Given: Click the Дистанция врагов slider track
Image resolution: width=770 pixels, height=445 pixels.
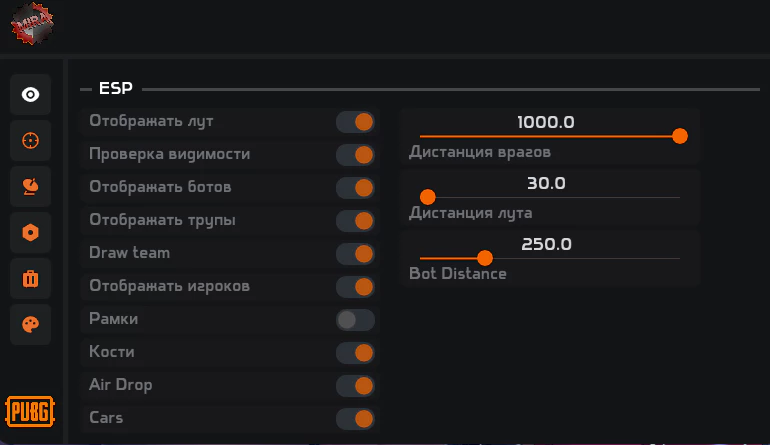Looking at the screenshot, I should click(550, 136).
